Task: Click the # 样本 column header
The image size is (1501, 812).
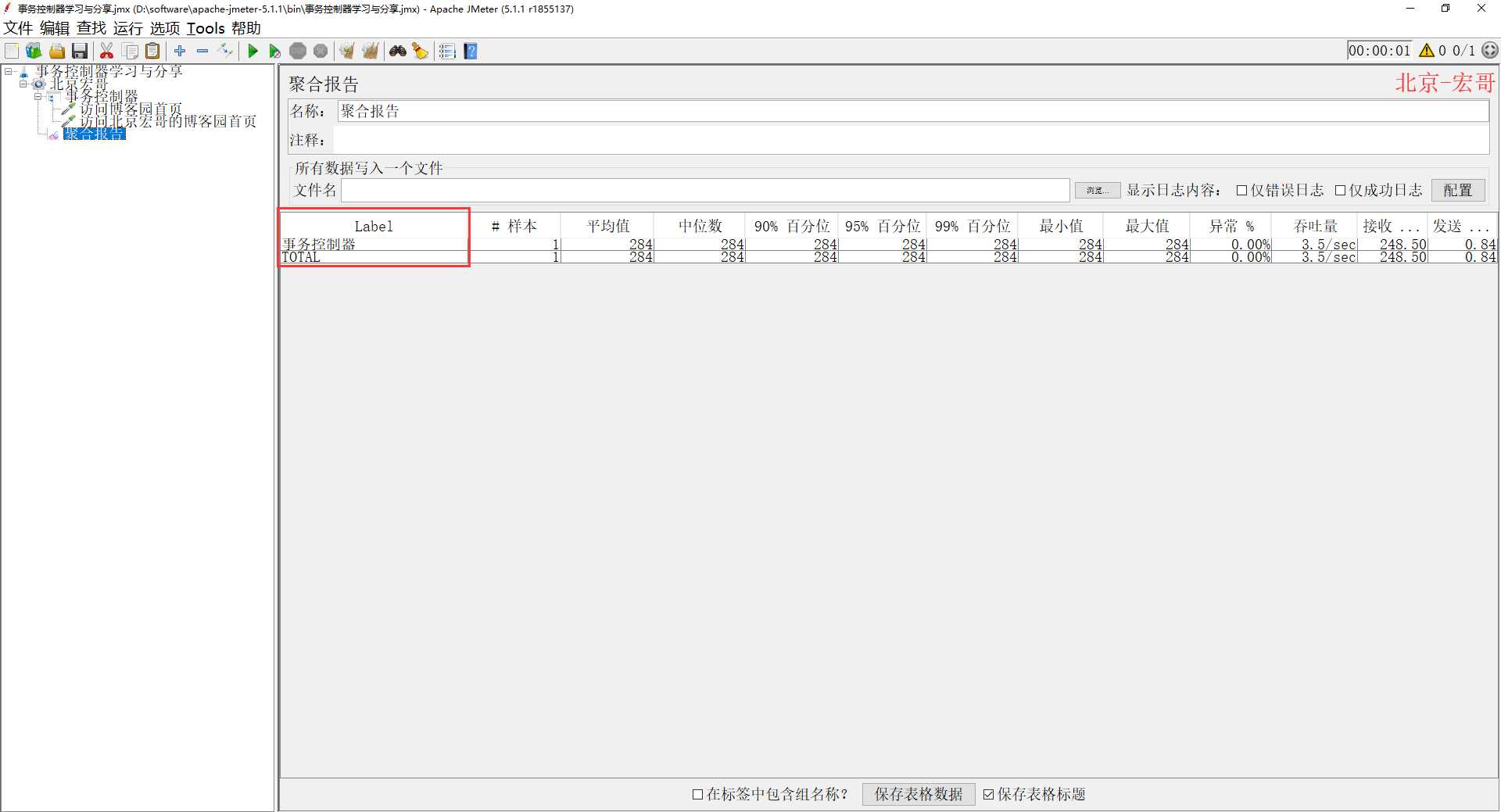Action: [514, 226]
